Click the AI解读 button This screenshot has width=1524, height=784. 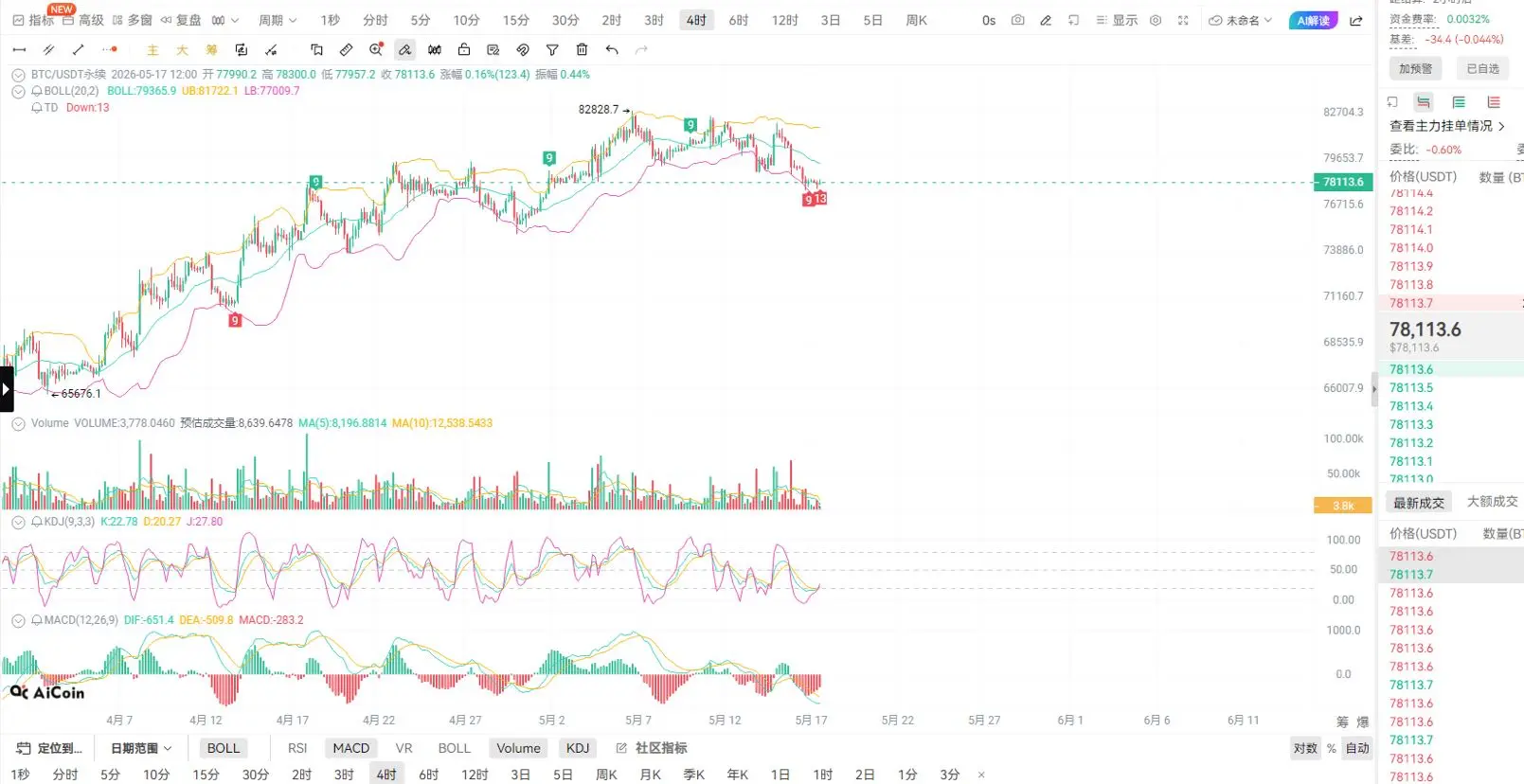1313,20
